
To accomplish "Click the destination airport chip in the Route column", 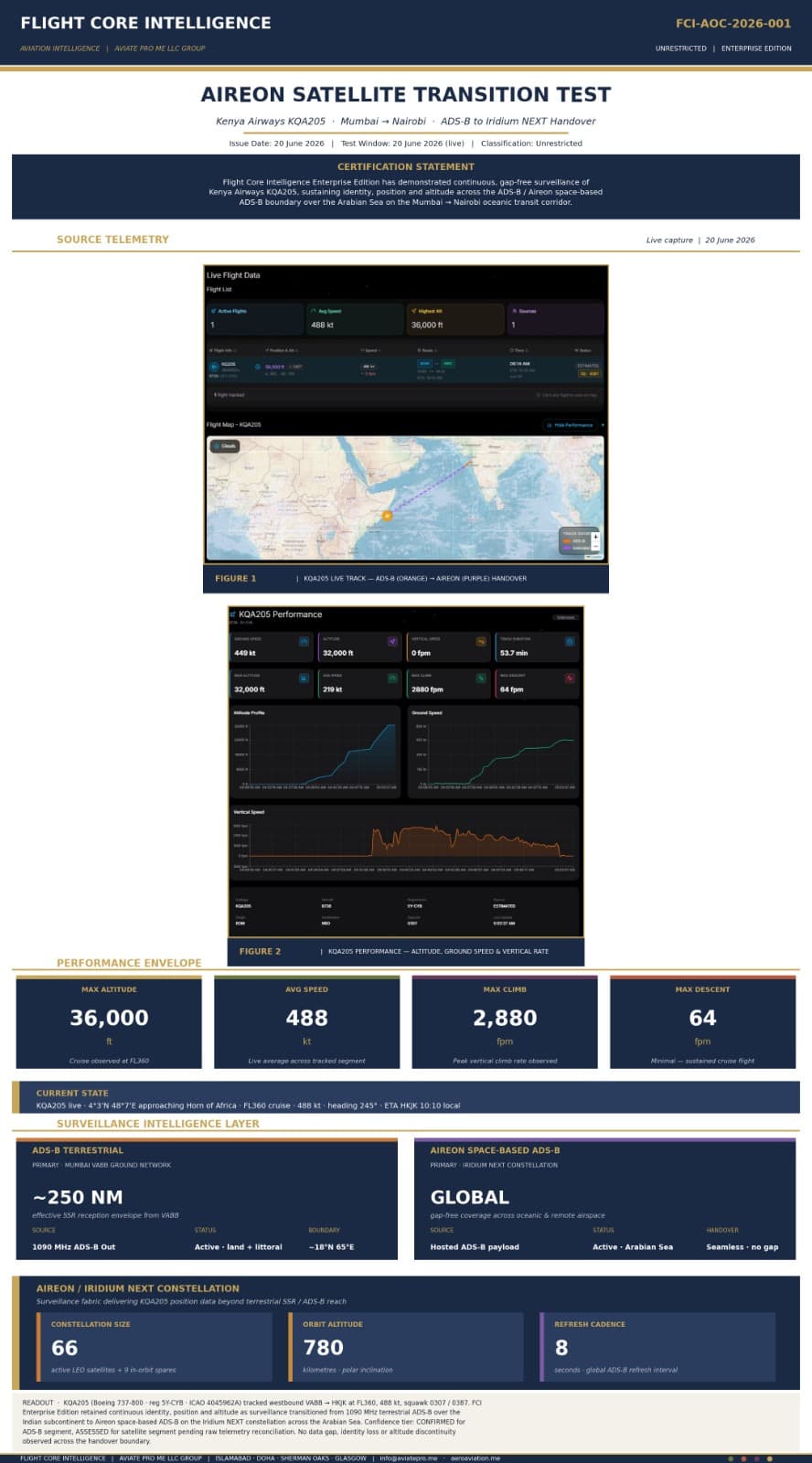I will tap(448, 364).
